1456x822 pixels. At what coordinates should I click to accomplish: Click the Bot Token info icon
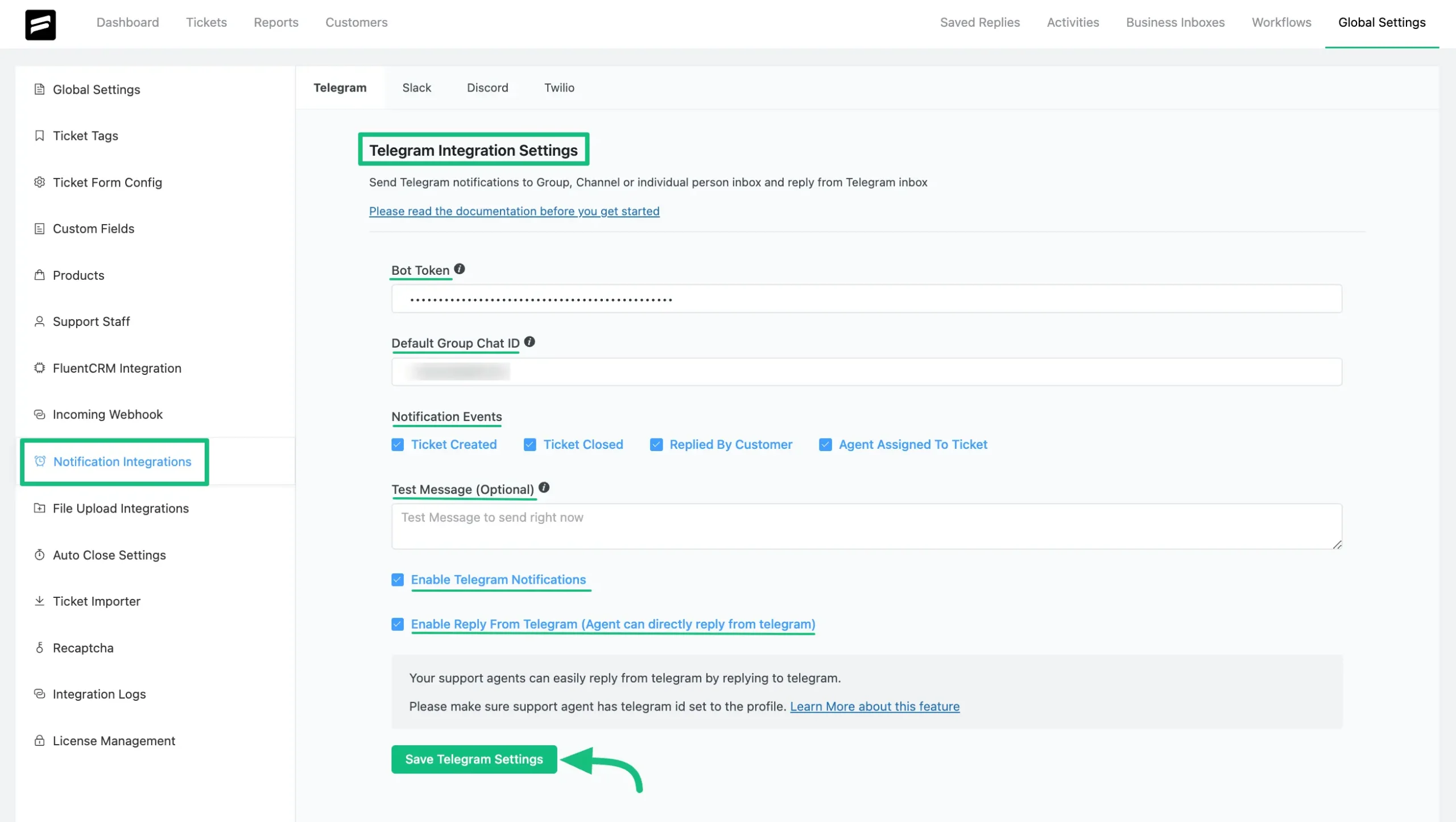[x=460, y=269]
